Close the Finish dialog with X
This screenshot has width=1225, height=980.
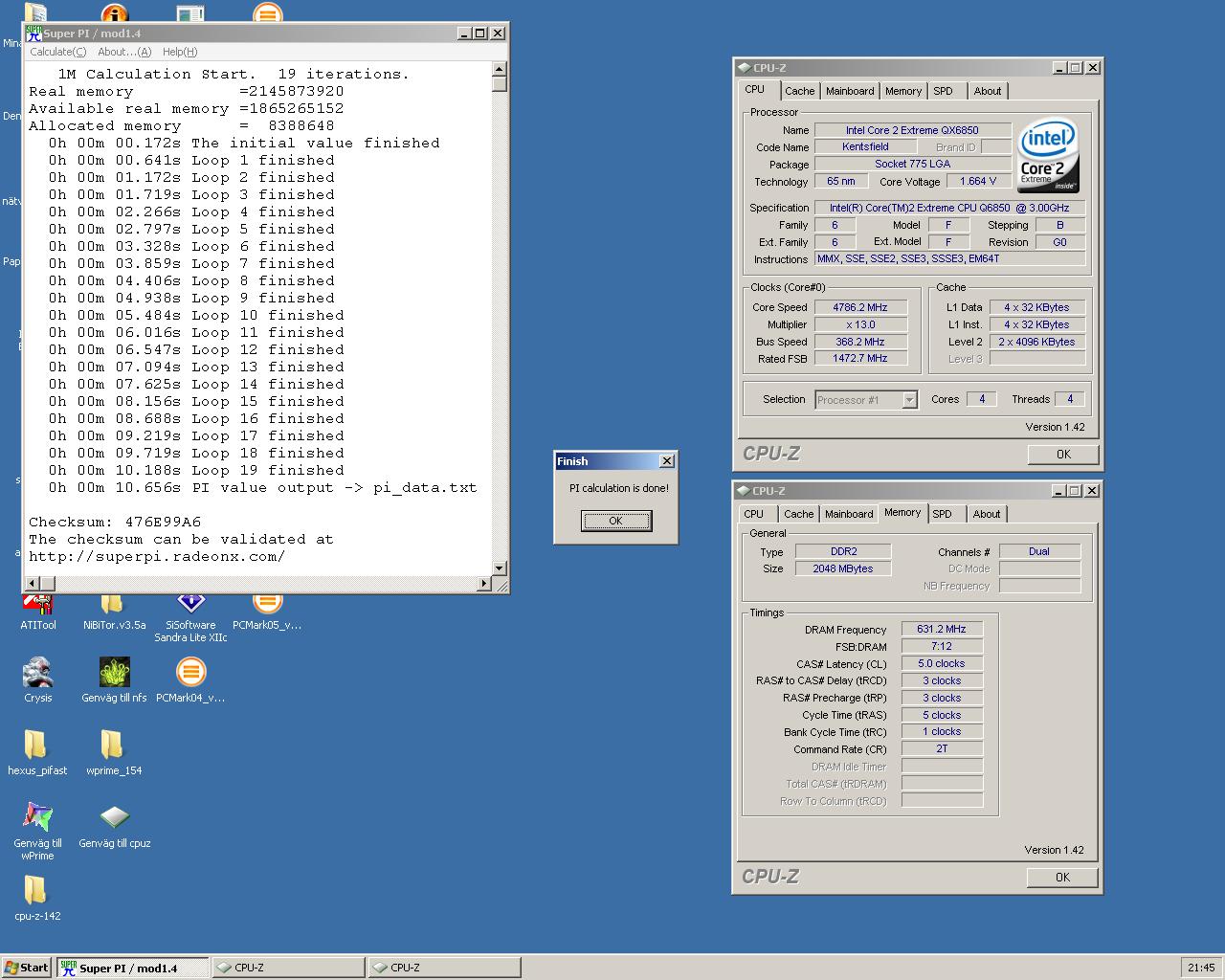[x=667, y=461]
